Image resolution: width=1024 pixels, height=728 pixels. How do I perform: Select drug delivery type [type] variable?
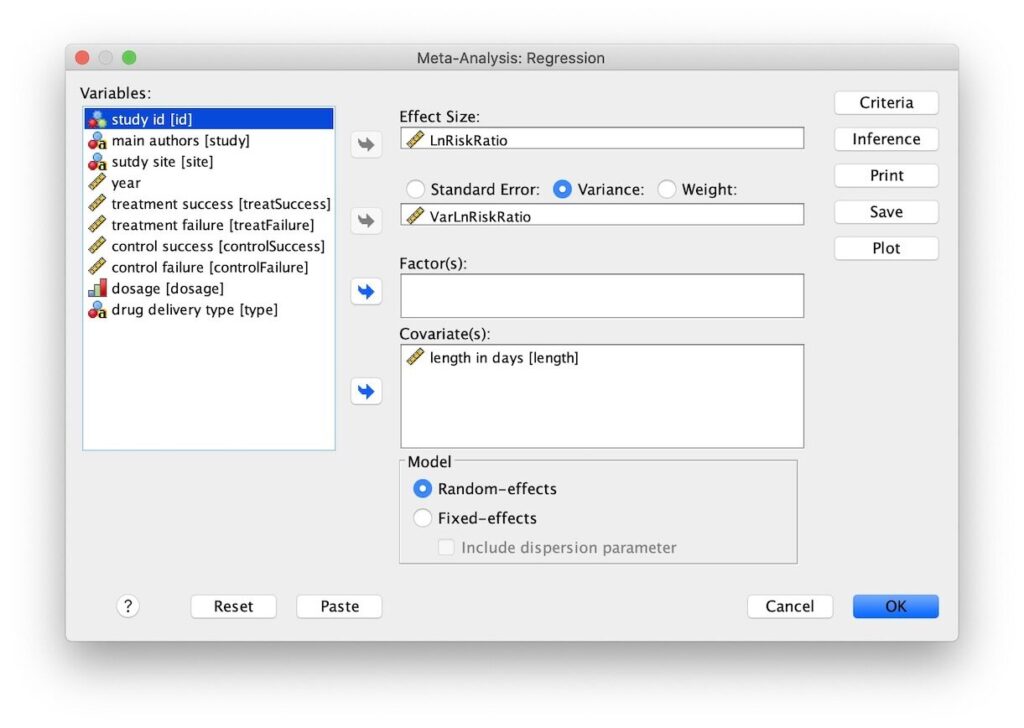click(x=209, y=309)
